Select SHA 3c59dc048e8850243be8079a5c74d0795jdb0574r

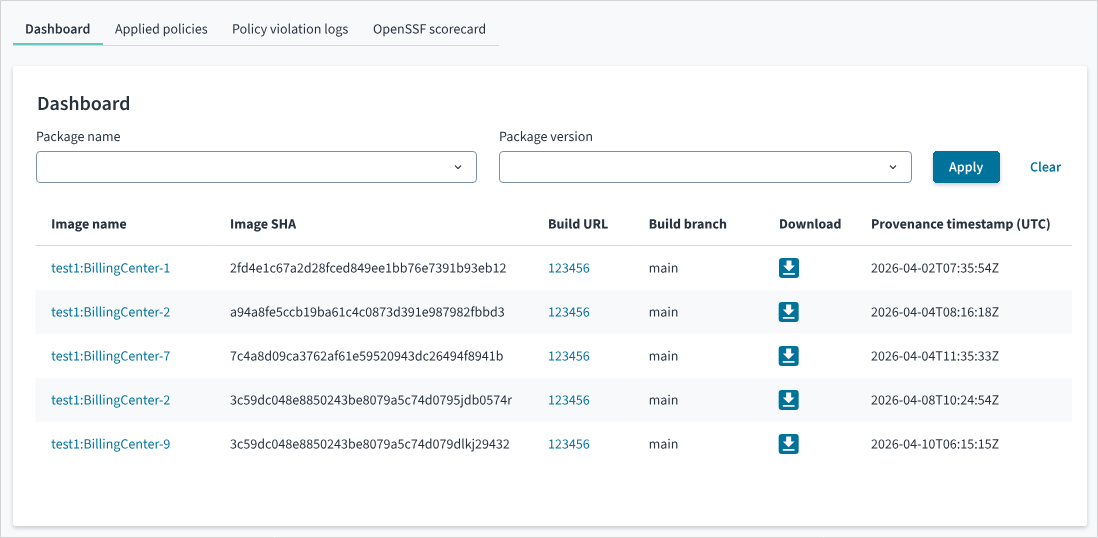pos(370,400)
